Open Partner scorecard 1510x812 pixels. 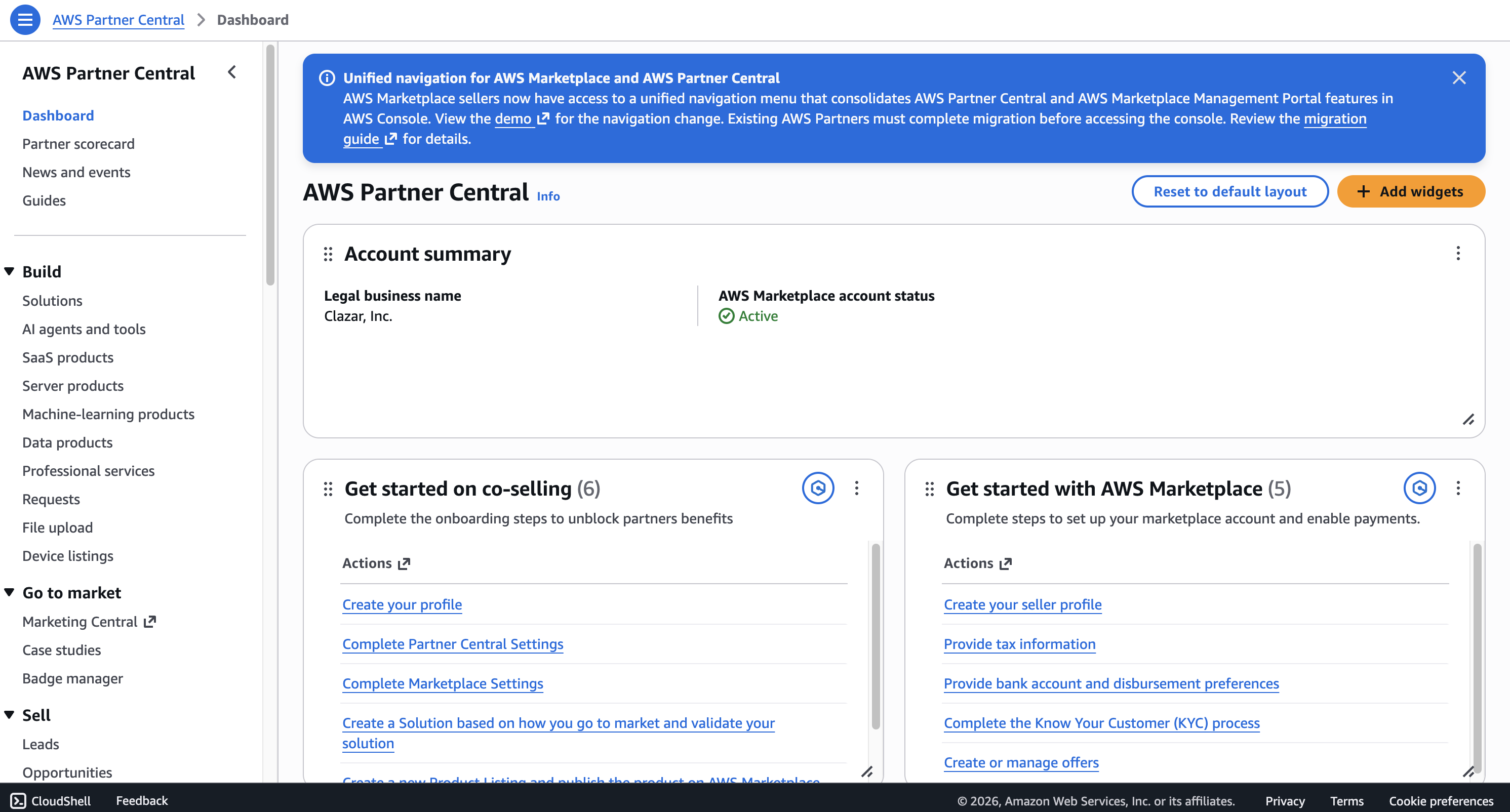[78, 144]
